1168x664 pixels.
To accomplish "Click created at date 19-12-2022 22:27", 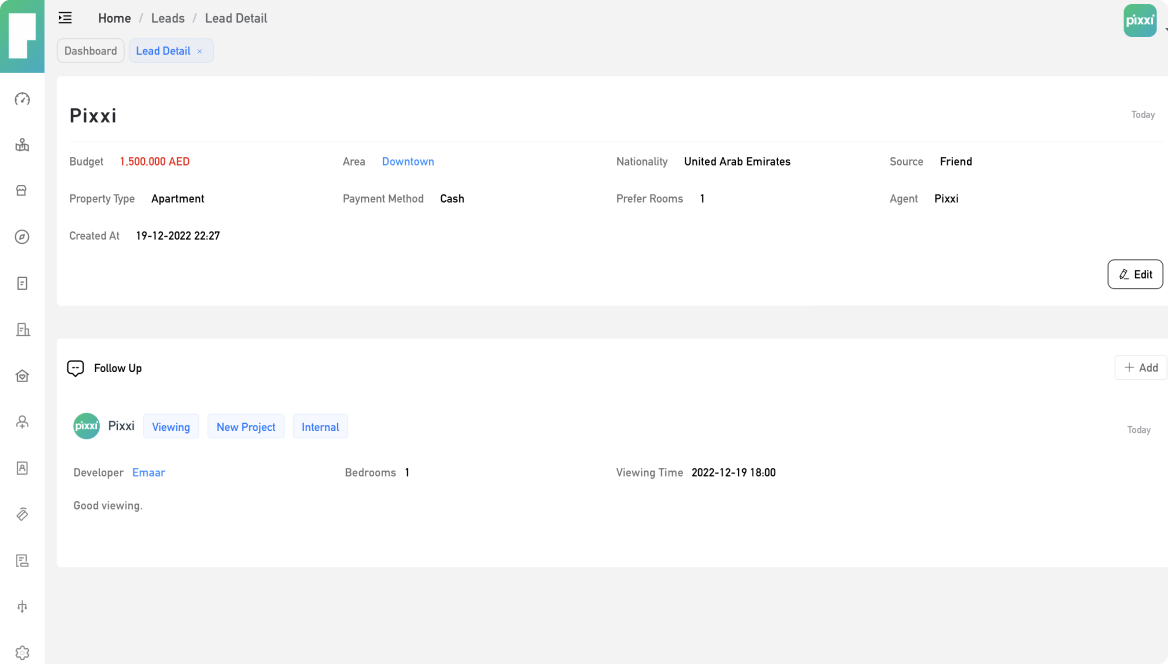I will click(178, 236).
